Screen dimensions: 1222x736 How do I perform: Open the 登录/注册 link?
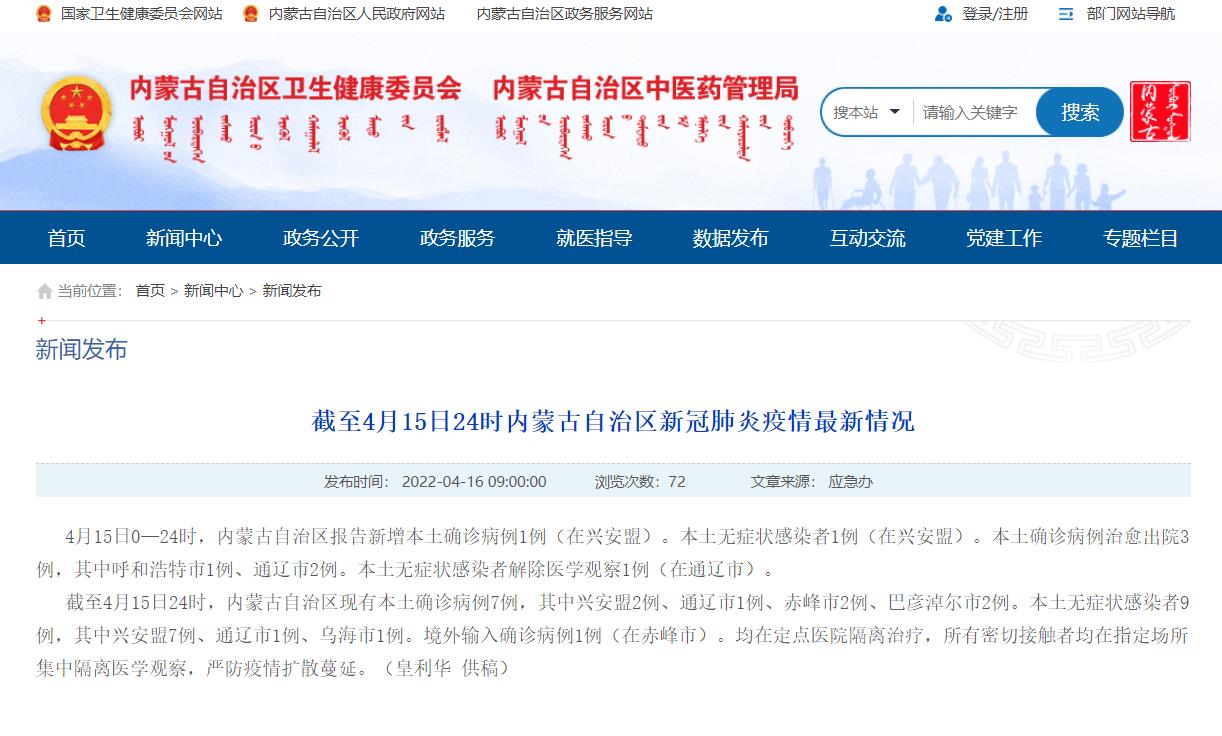pos(994,14)
